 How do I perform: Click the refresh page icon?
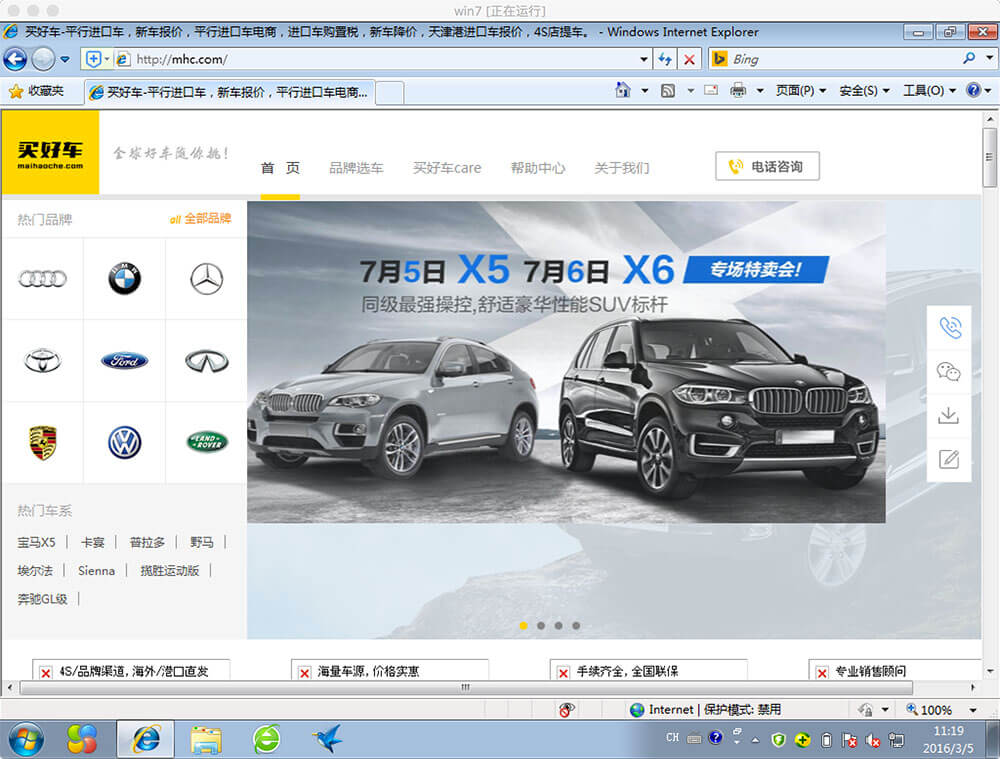[x=665, y=59]
